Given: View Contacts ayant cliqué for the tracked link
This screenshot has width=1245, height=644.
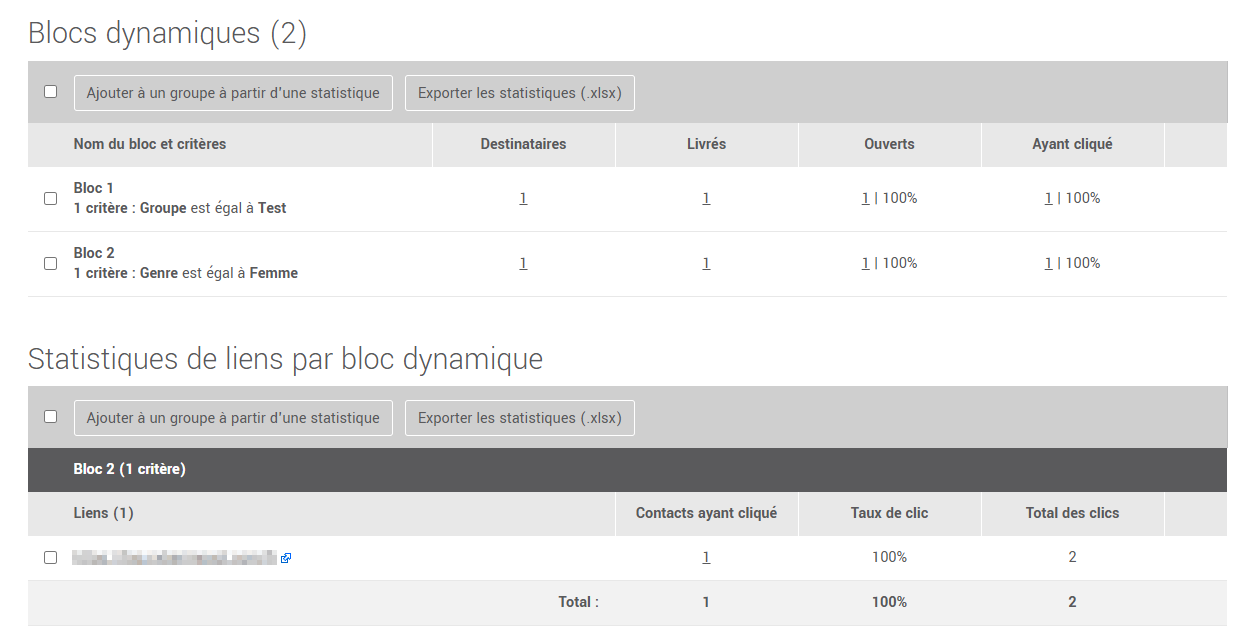Looking at the screenshot, I should click(706, 557).
